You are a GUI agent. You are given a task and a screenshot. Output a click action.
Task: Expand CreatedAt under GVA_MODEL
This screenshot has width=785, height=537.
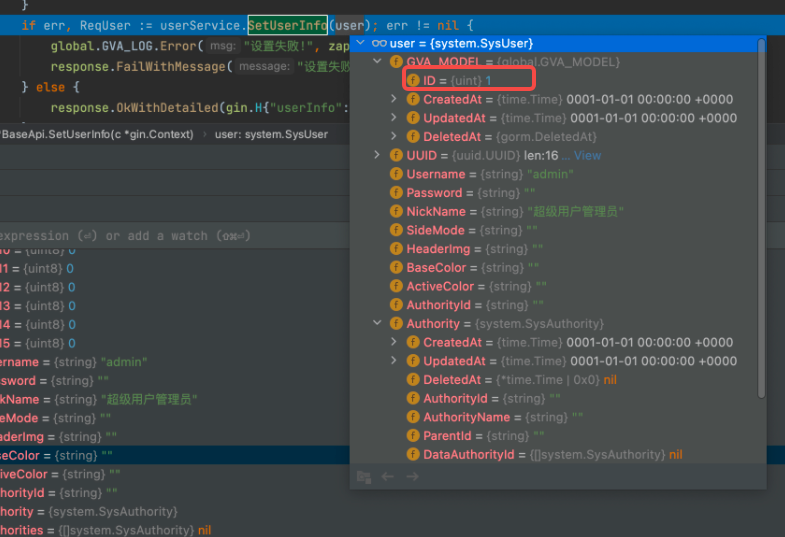[394, 99]
